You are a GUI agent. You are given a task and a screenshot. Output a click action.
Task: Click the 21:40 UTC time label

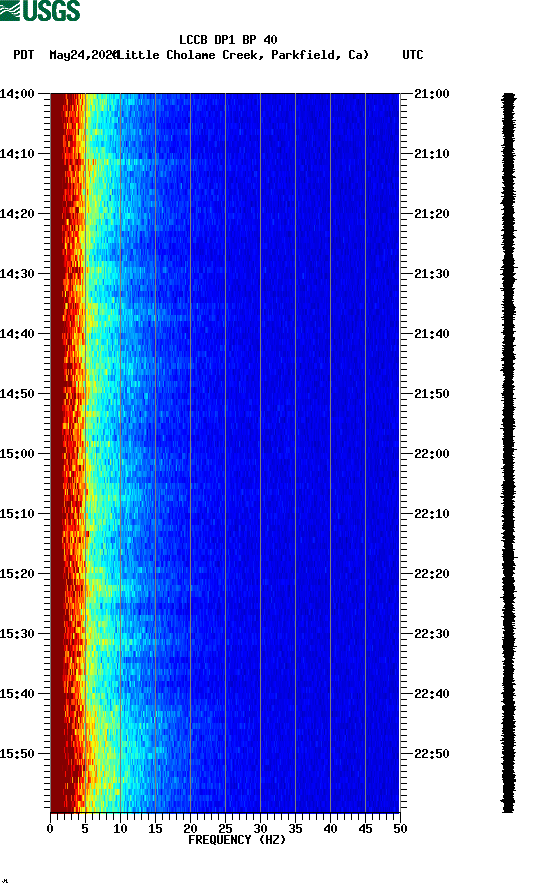click(x=432, y=334)
